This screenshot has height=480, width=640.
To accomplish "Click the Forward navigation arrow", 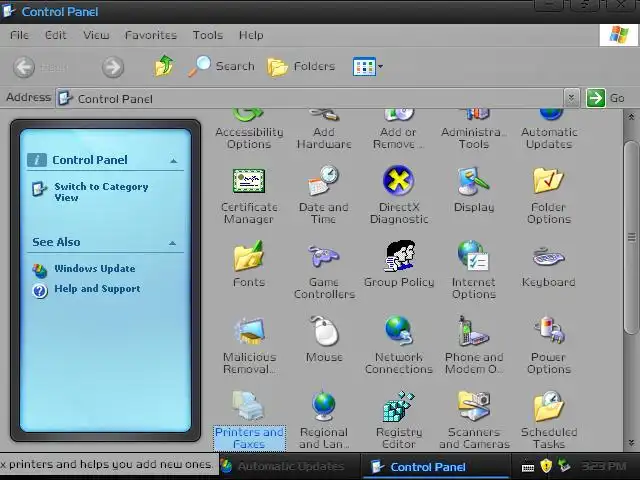I will click(x=113, y=67).
